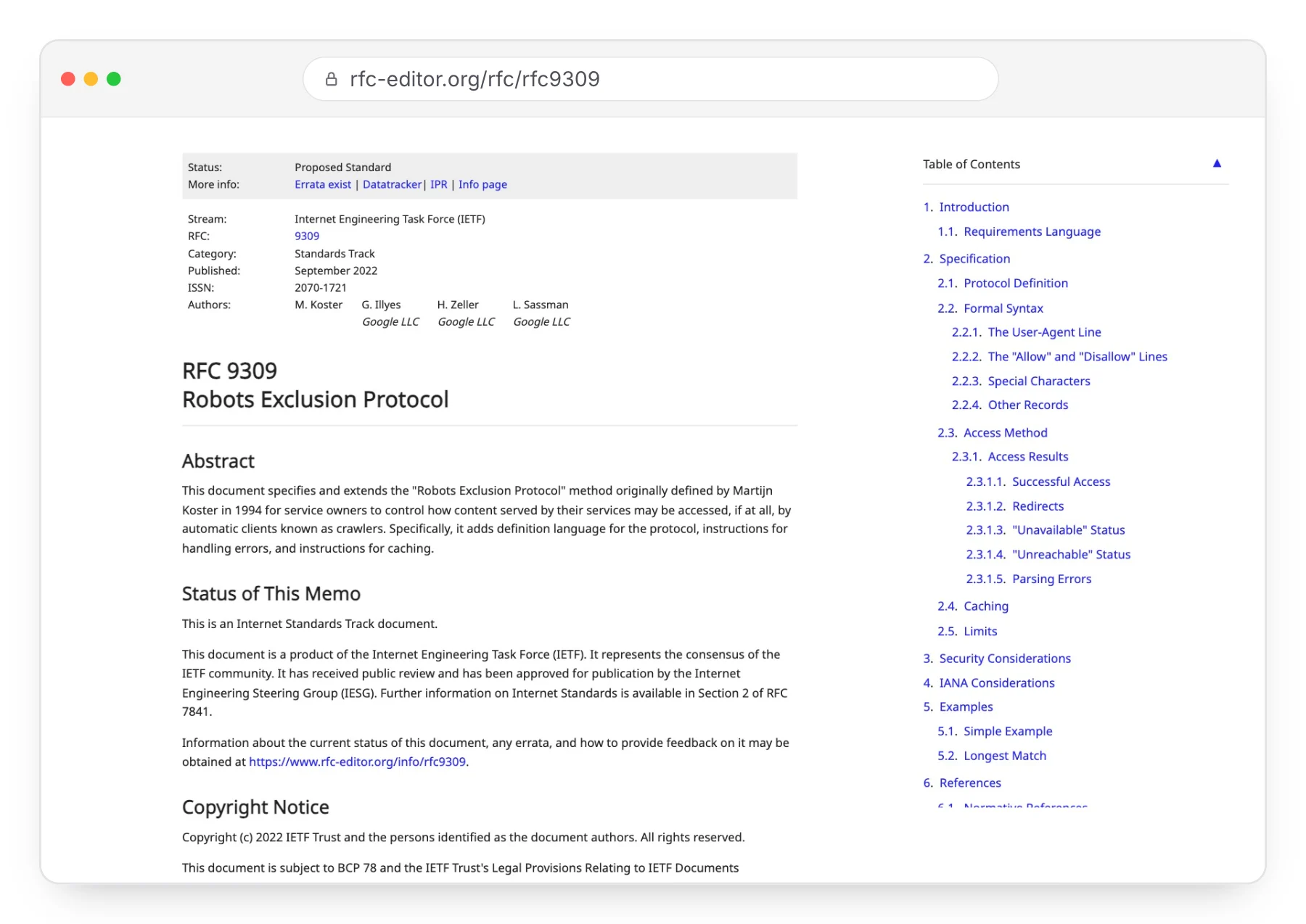Viewport: 1306px width, 924px height.
Task: Open the IPR link
Action: coord(438,184)
